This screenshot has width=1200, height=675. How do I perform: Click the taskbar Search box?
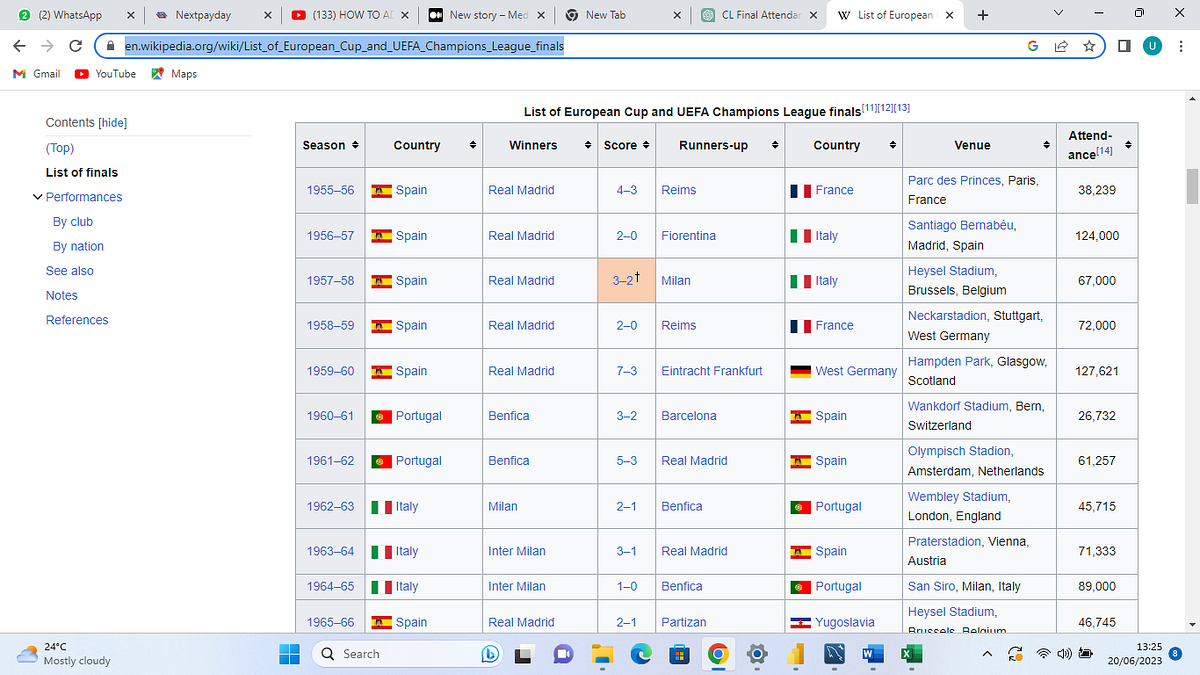(x=407, y=654)
